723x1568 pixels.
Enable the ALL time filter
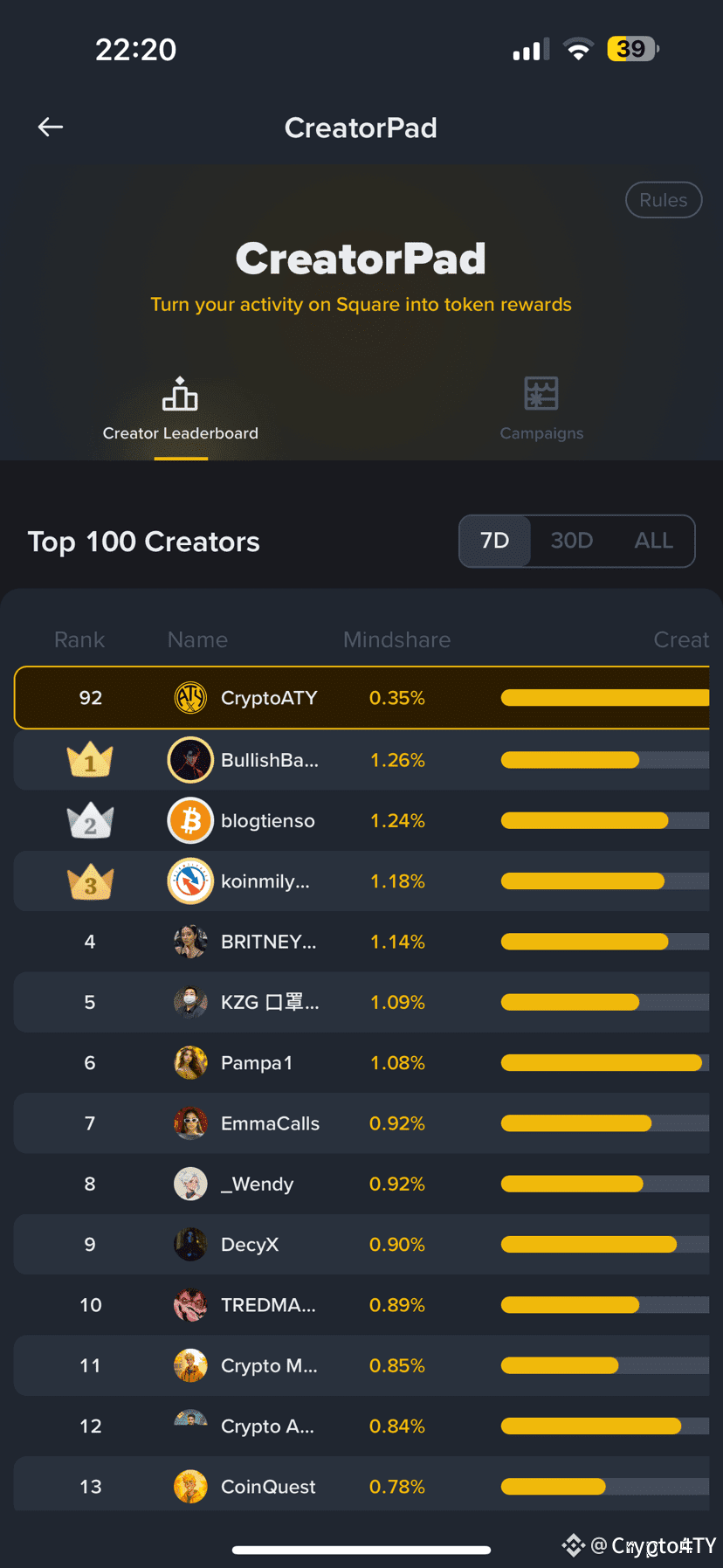pos(653,541)
